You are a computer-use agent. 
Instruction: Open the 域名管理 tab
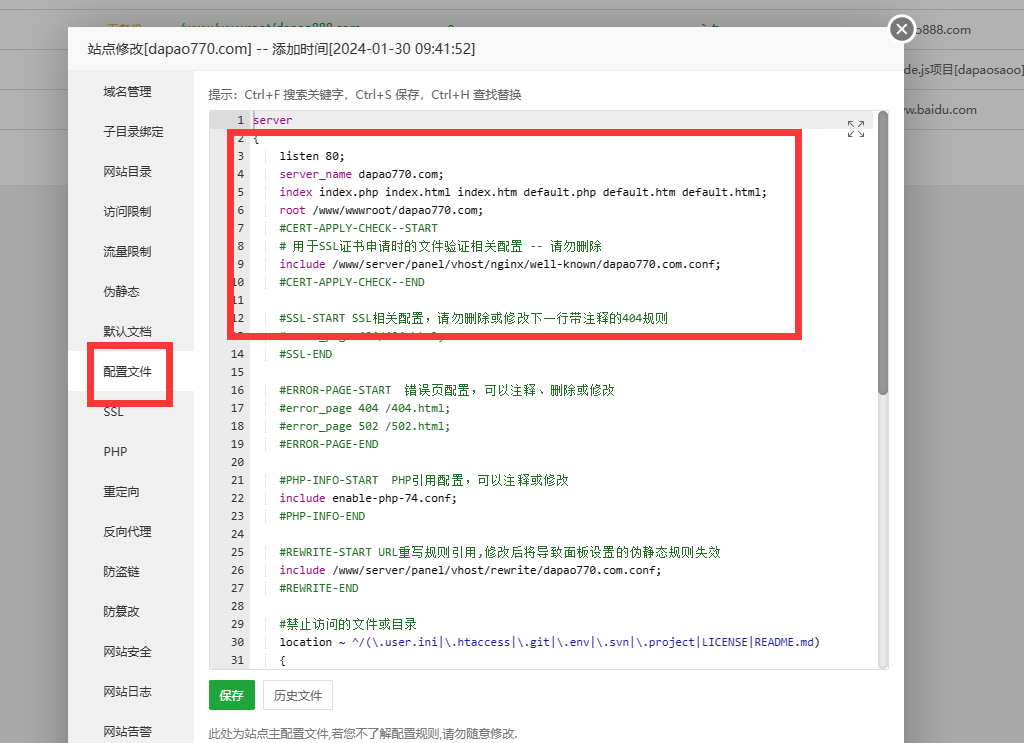pos(127,91)
